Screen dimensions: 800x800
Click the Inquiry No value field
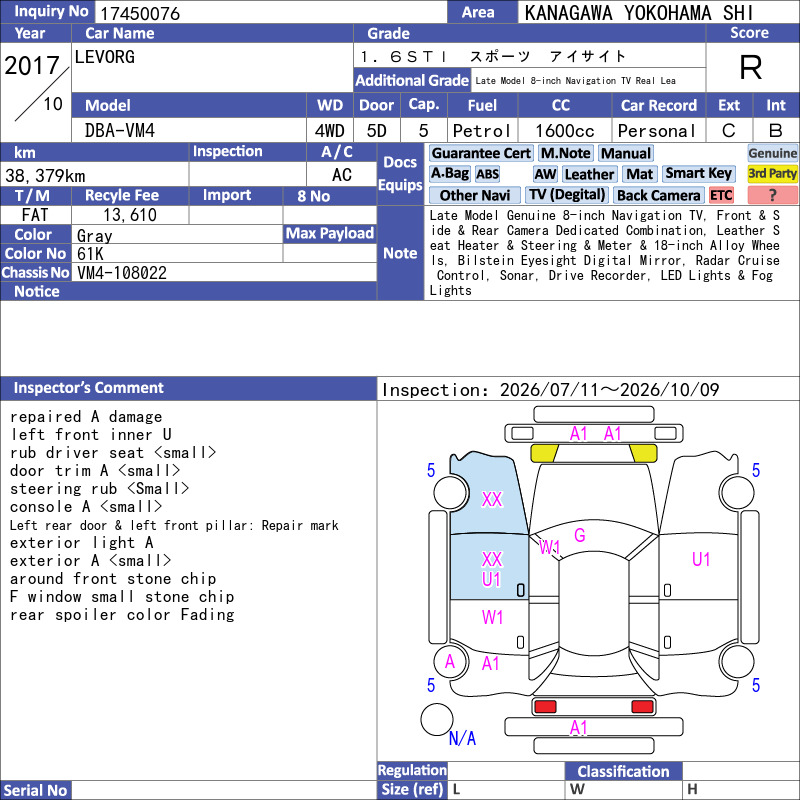tap(270, 13)
